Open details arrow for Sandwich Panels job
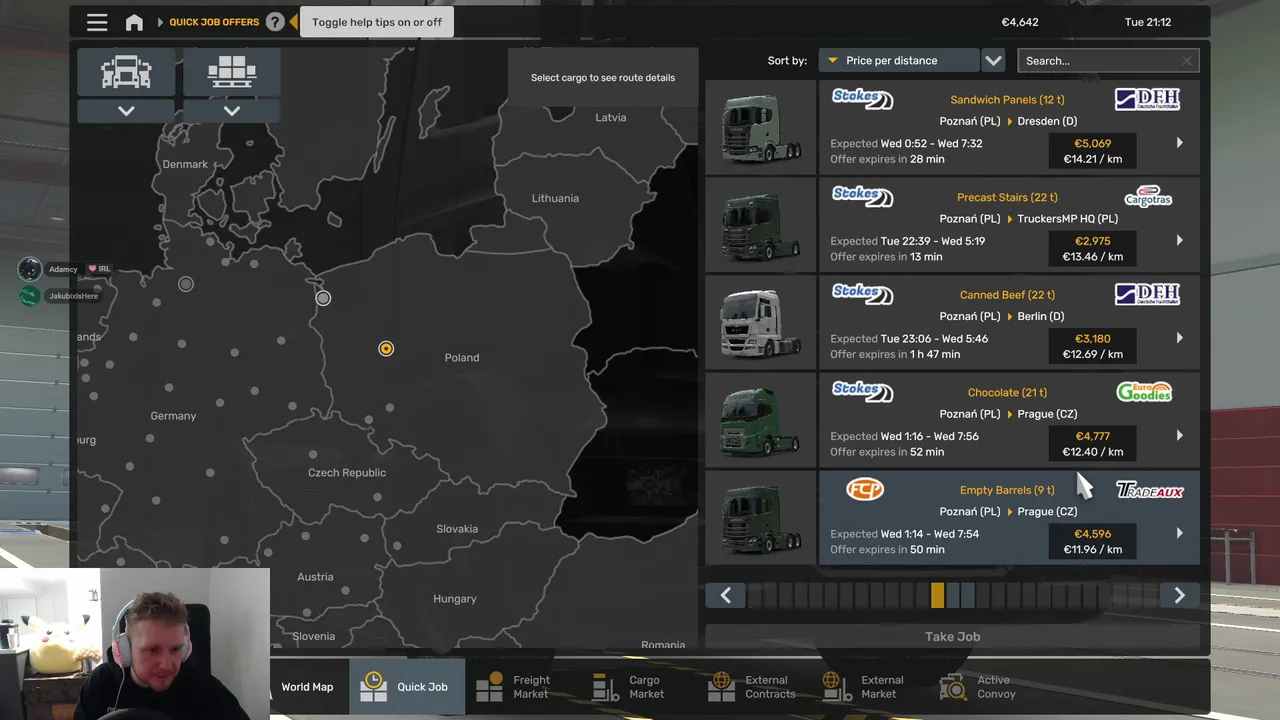1280x720 pixels. (1179, 143)
